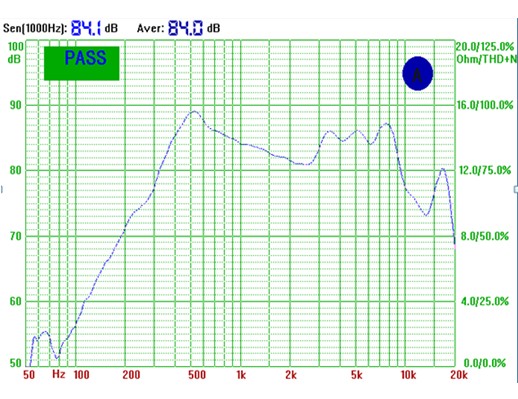Viewport: 518px width, 399px height.
Task: Click the blue circle channel A marker
Action: pyautogui.click(x=418, y=74)
